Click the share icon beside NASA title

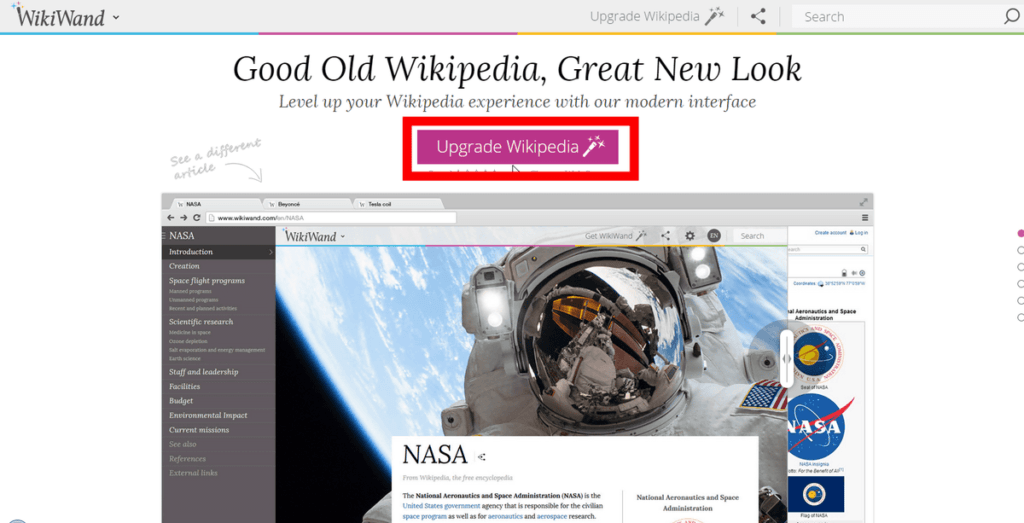(481, 457)
